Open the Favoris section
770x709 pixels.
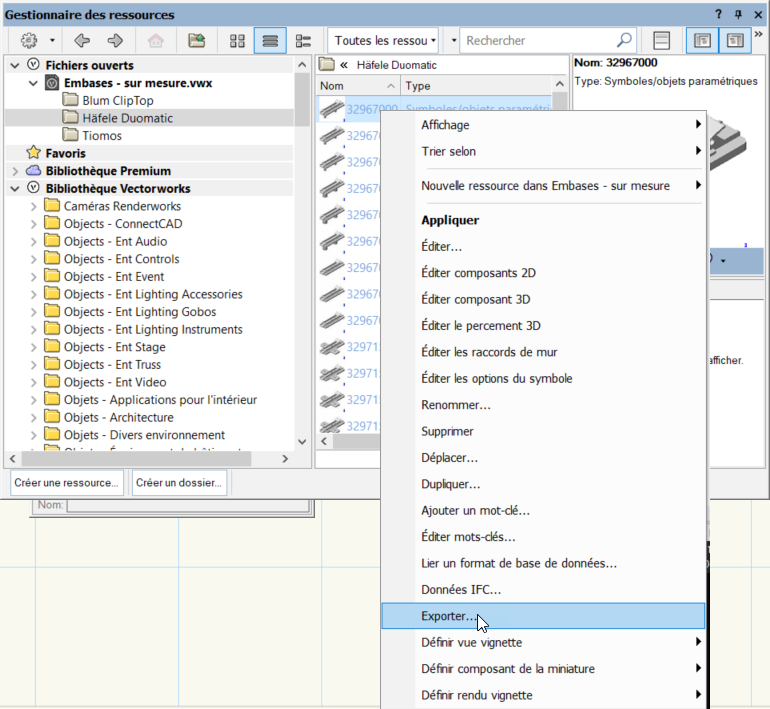[x=65, y=153]
